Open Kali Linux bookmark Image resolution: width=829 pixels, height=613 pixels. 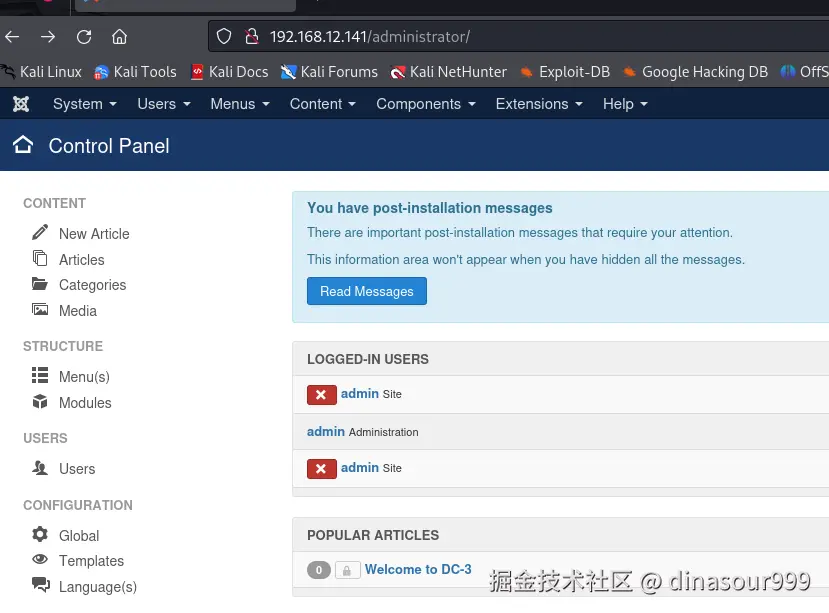point(42,72)
